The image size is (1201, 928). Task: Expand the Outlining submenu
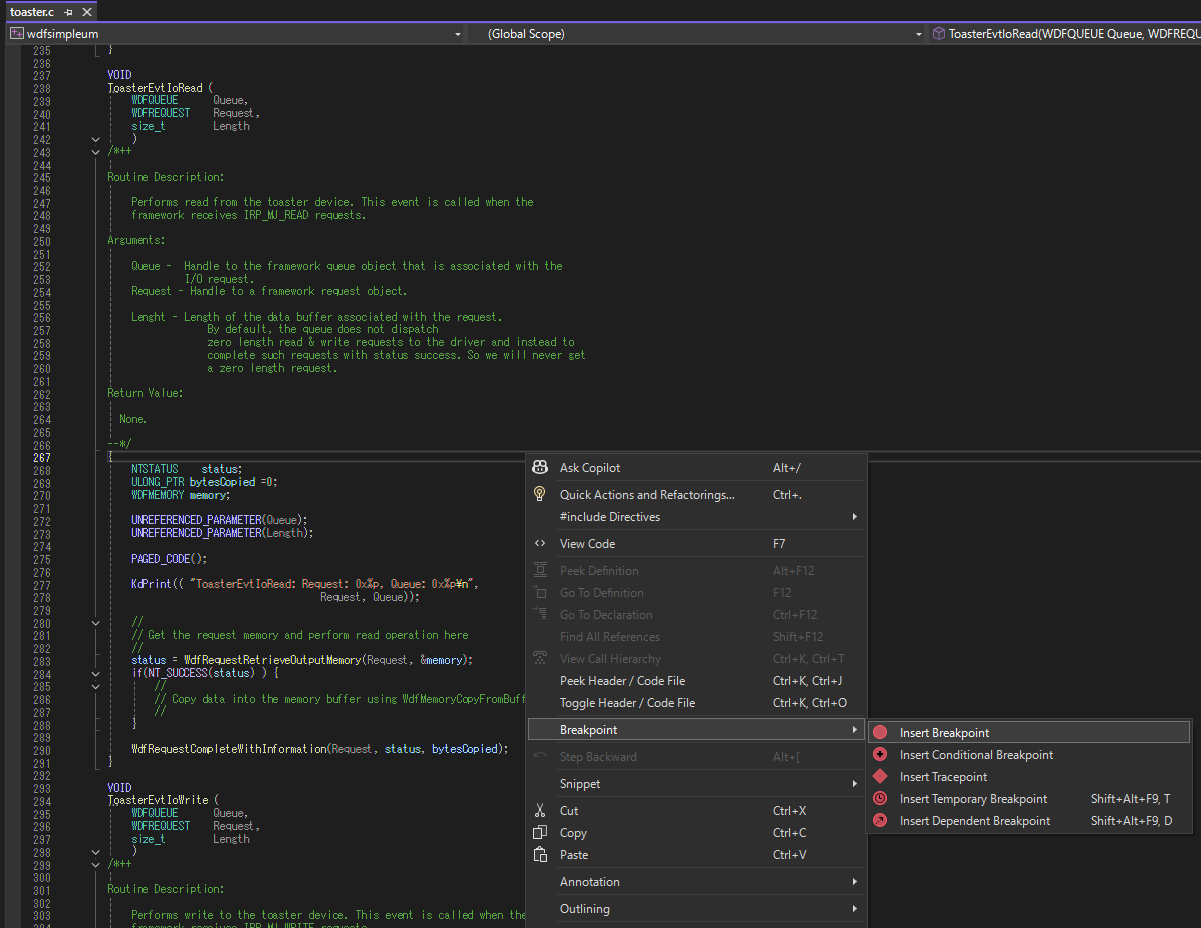[x=584, y=909]
